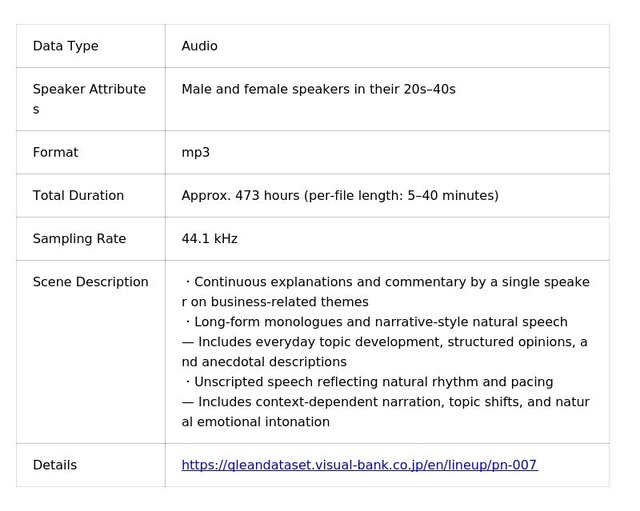Click the "Details" row label

54,465
